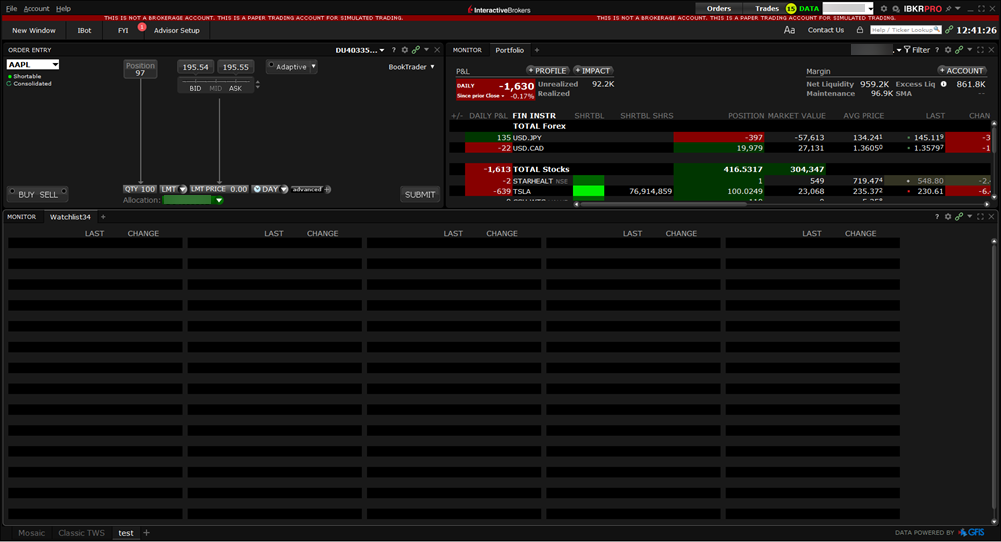This screenshot has width=1001, height=542.
Task: Click the green chain link icon near clock
Action: point(949,30)
